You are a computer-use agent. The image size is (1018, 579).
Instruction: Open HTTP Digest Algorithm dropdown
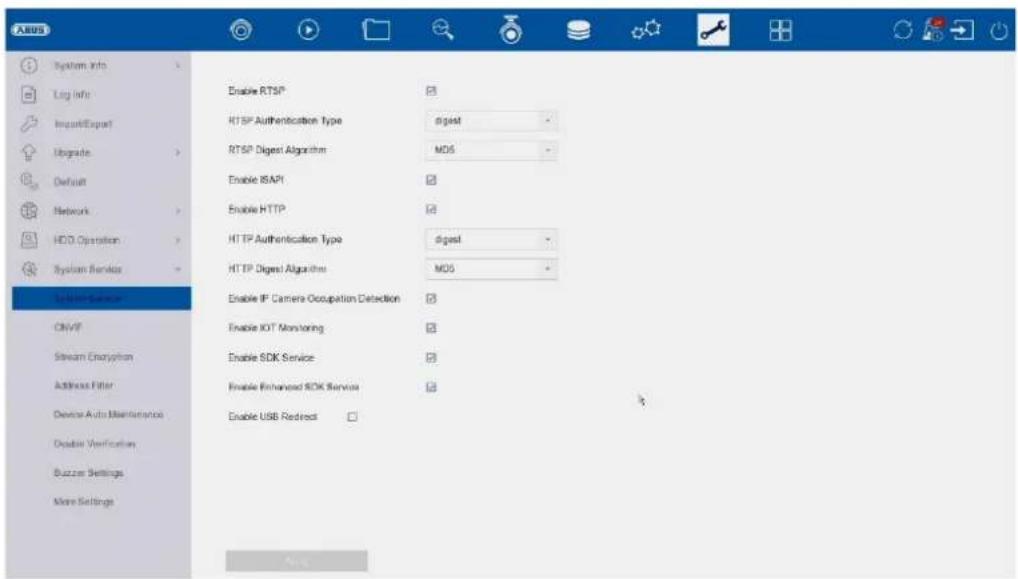[x=491, y=269]
